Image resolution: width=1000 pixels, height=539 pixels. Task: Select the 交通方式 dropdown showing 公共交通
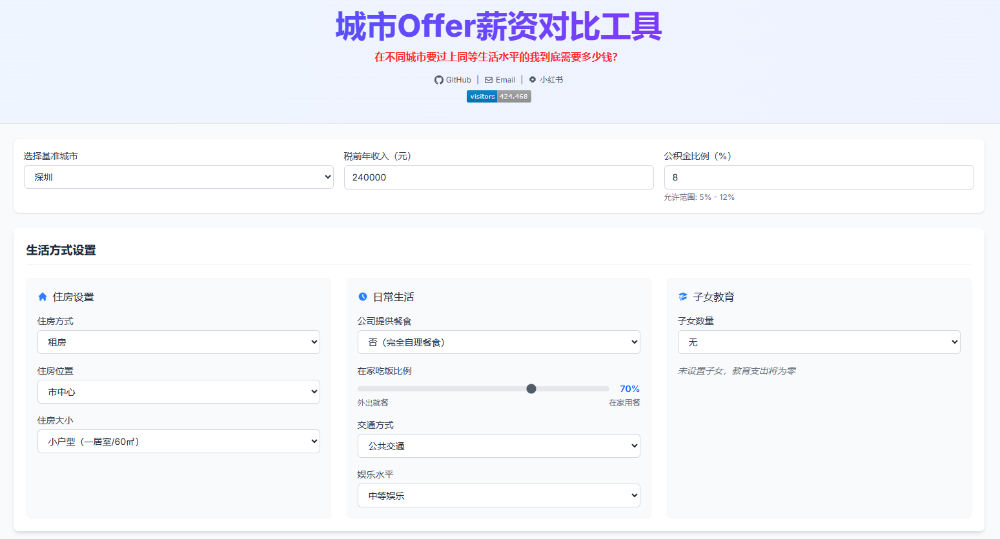[x=498, y=446]
